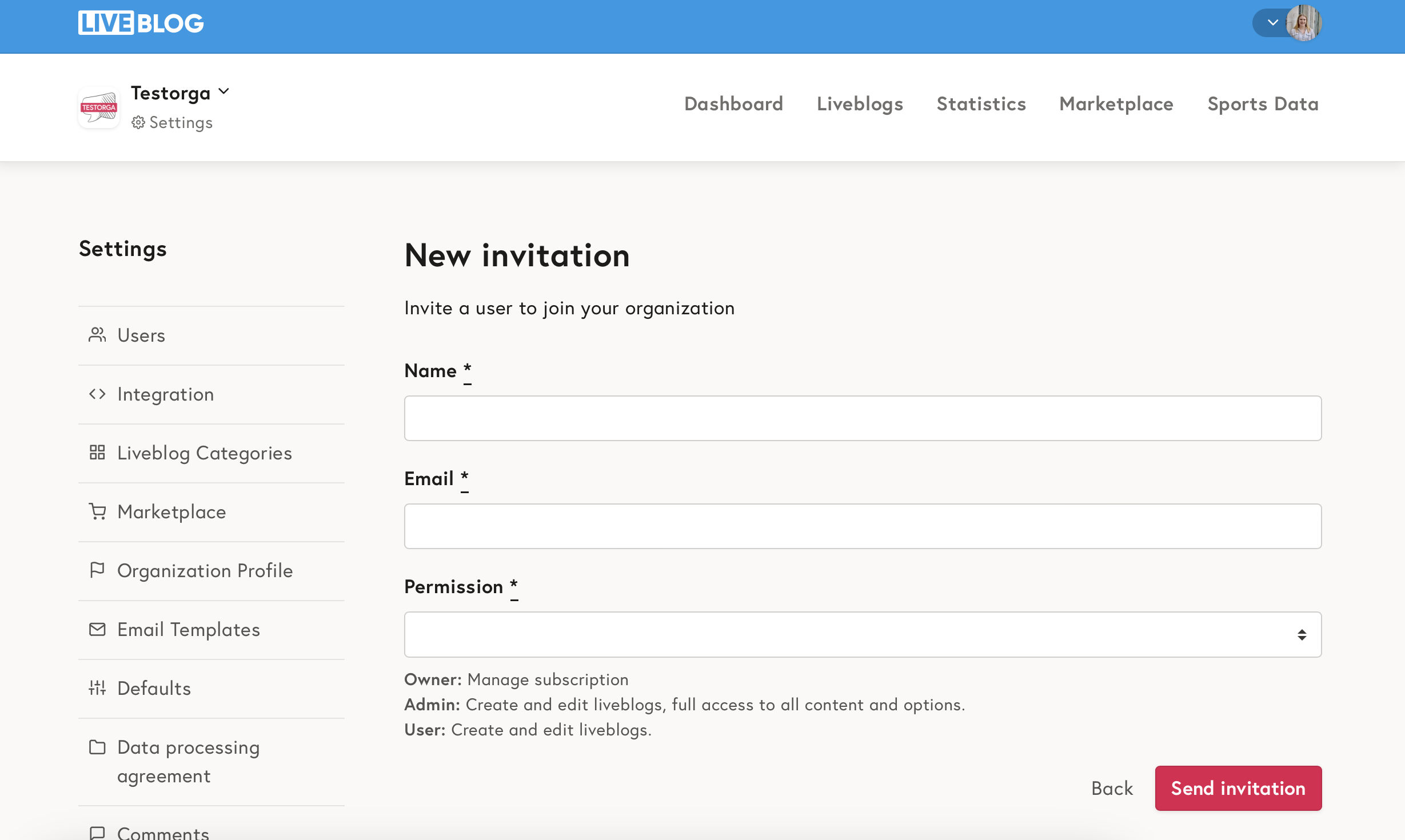The image size is (1405, 840).
Task: Open the Sports Data navigation item
Action: click(x=1263, y=104)
